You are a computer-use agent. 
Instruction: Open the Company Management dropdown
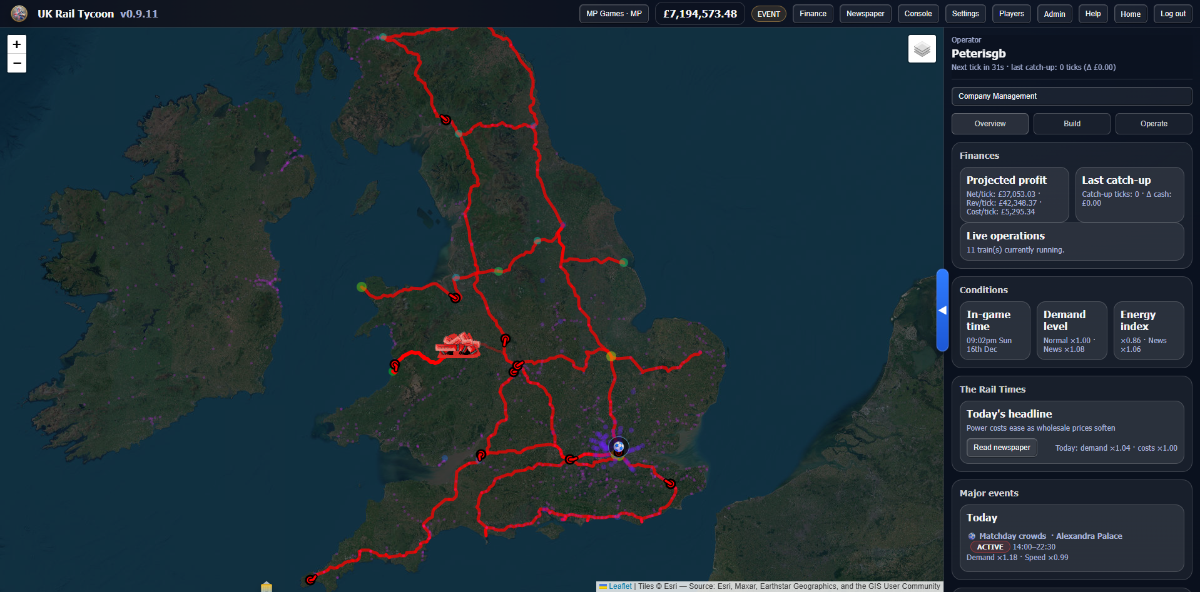tap(1071, 96)
